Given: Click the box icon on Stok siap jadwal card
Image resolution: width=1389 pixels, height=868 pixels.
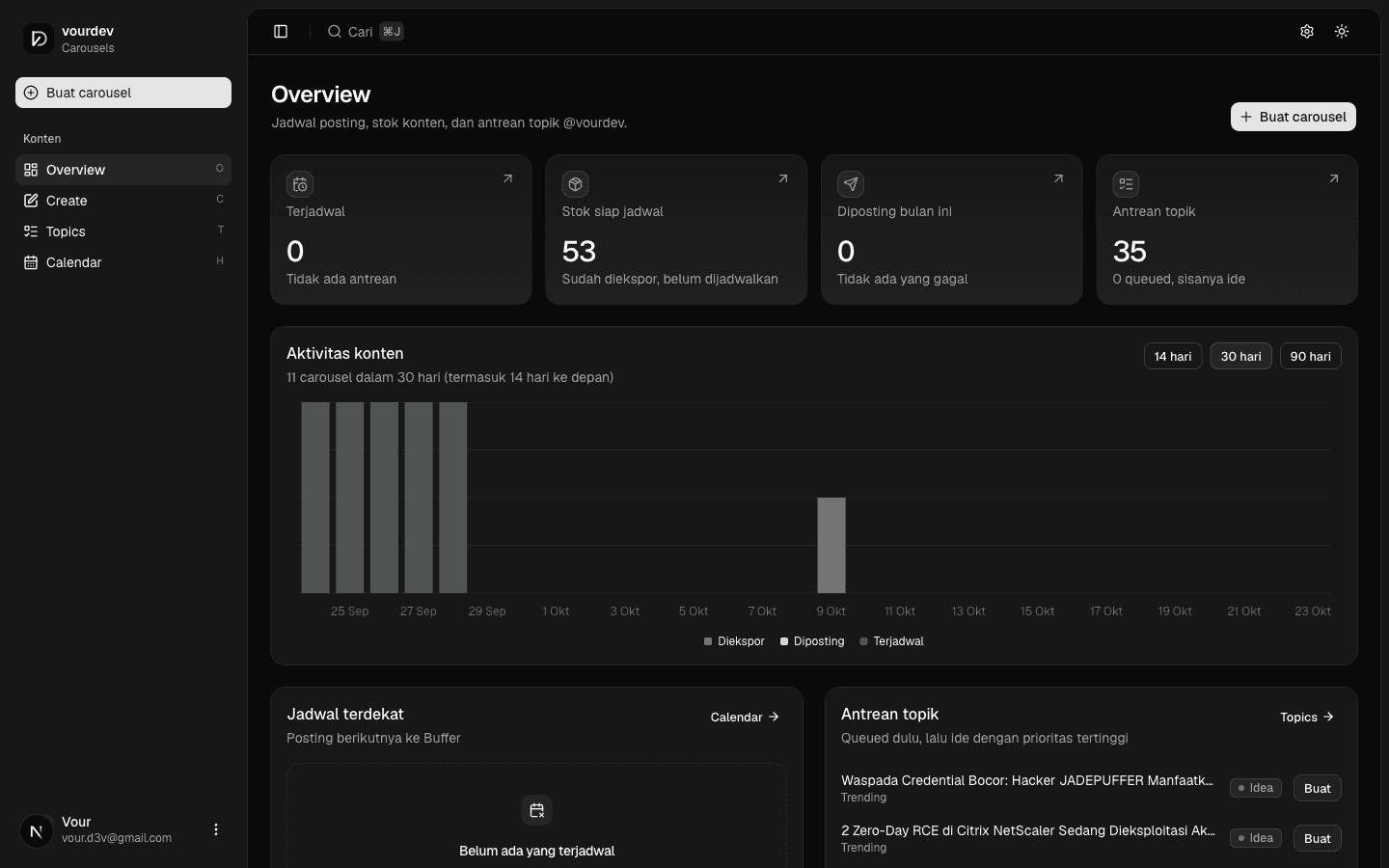Looking at the screenshot, I should (576, 184).
